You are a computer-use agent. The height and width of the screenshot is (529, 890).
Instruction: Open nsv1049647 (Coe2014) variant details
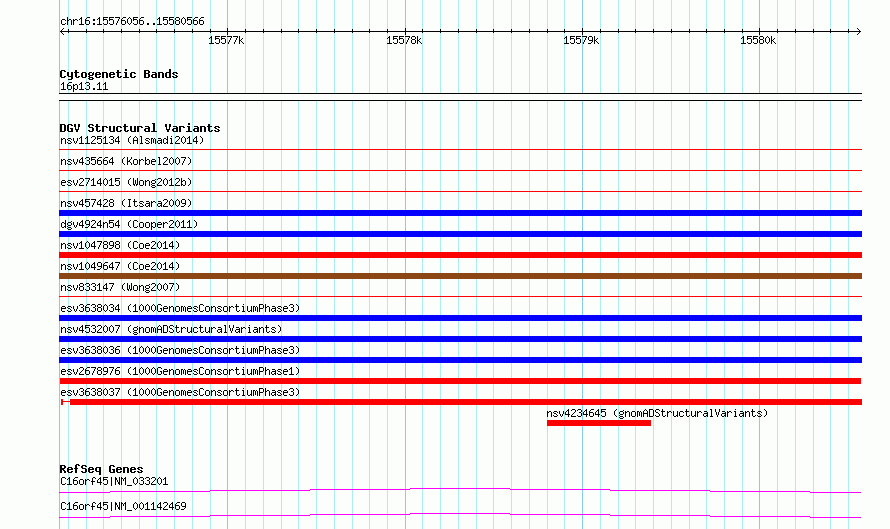[x=120, y=266]
